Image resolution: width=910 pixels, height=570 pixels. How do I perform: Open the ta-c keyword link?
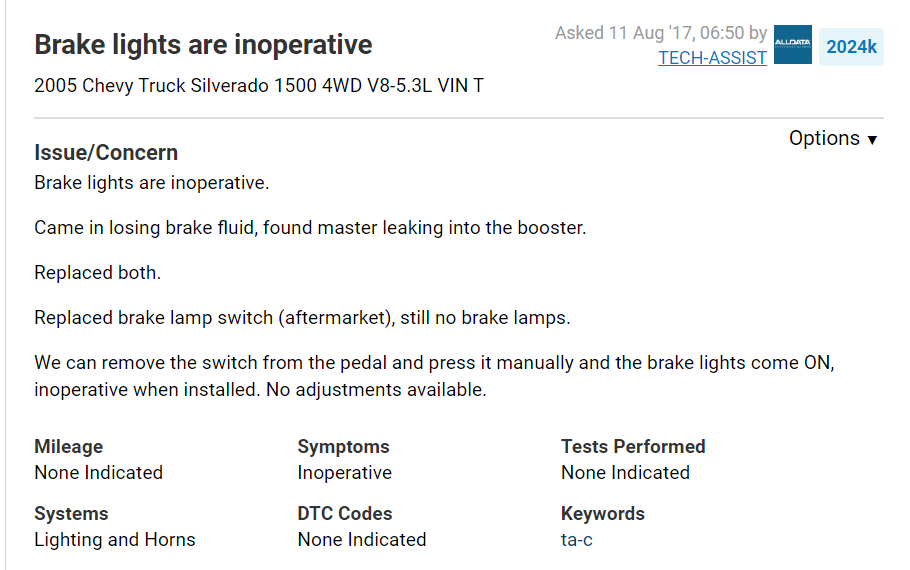coord(577,540)
